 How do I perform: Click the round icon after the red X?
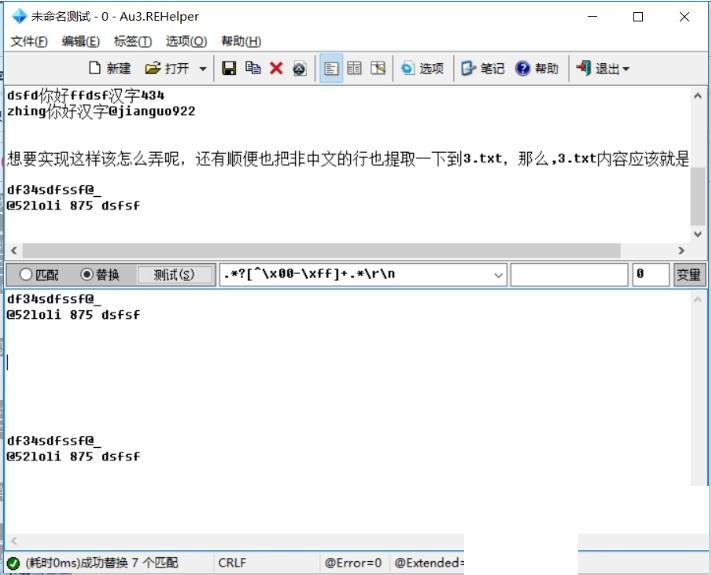(299, 69)
